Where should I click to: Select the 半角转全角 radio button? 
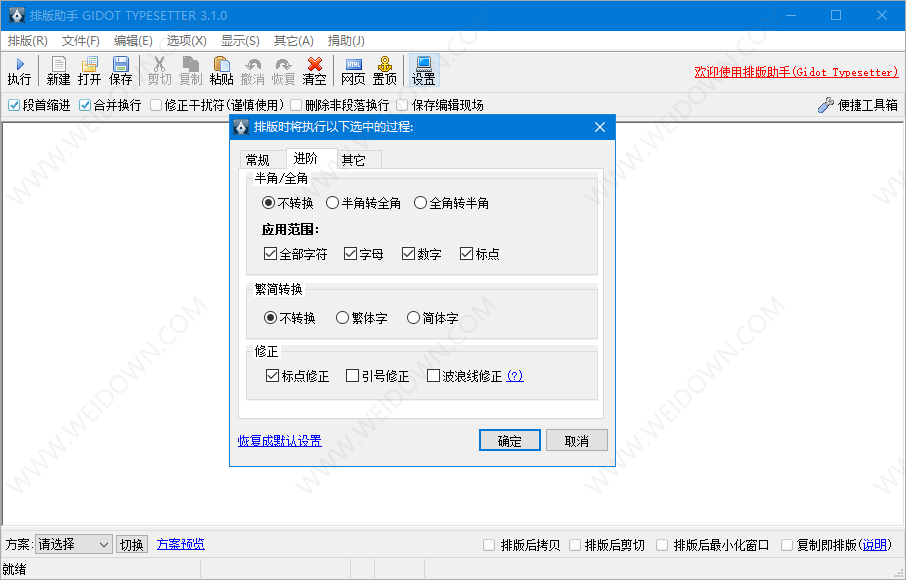(x=333, y=203)
